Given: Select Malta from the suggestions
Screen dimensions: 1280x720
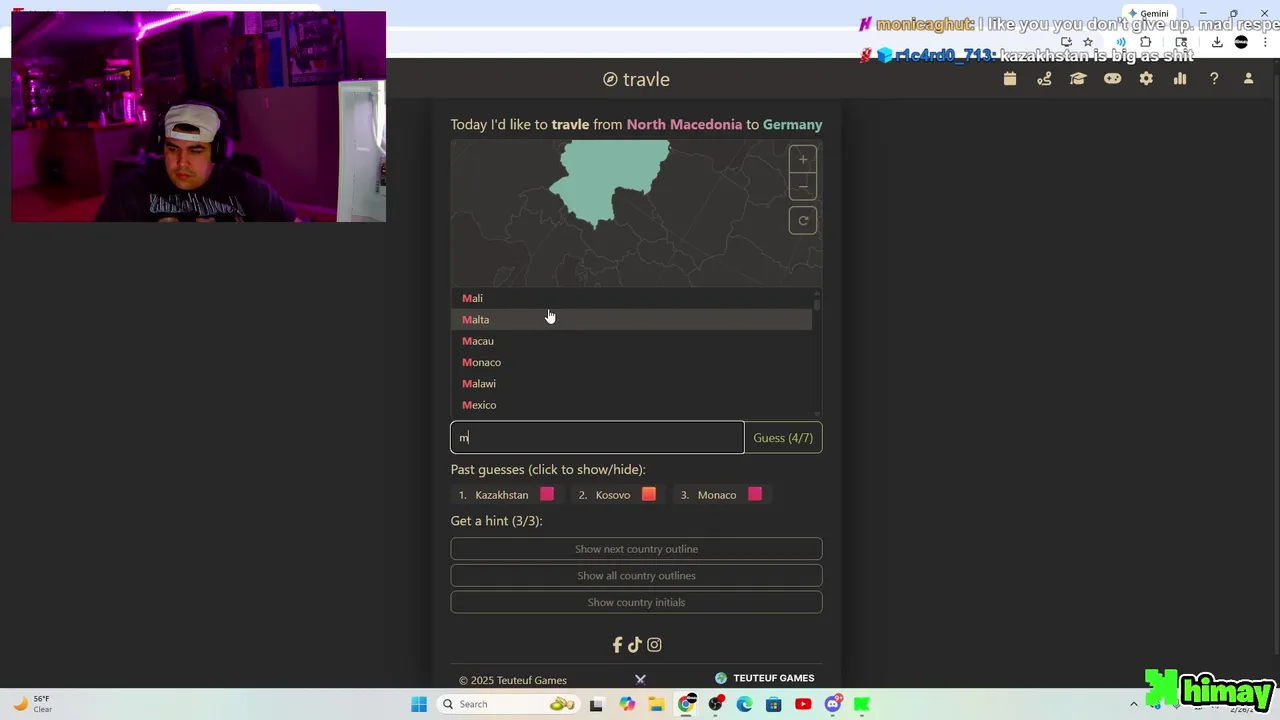Looking at the screenshot, I should tap(631, 319).
